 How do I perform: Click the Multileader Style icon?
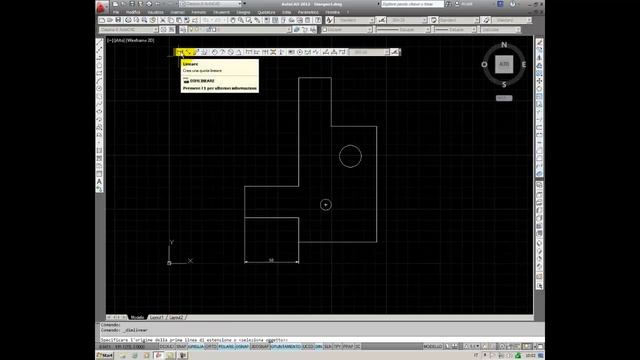pos(486,20)
